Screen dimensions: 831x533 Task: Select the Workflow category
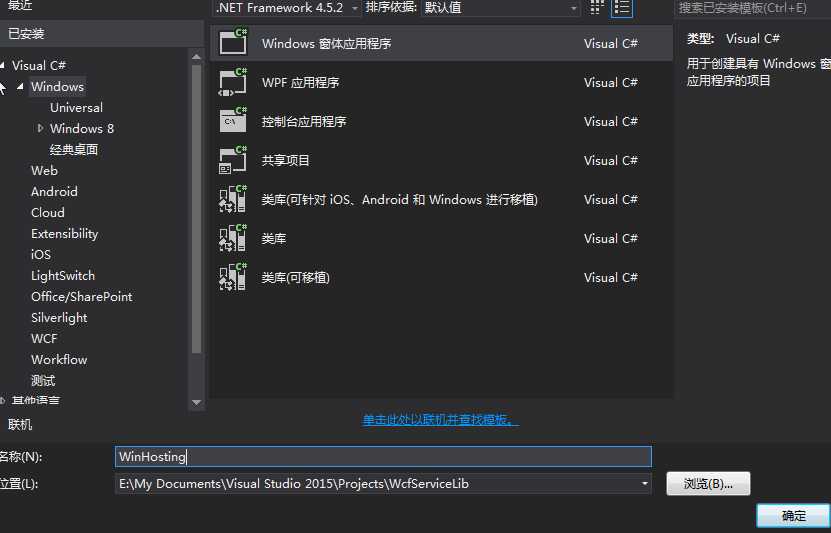pos(59,360)
